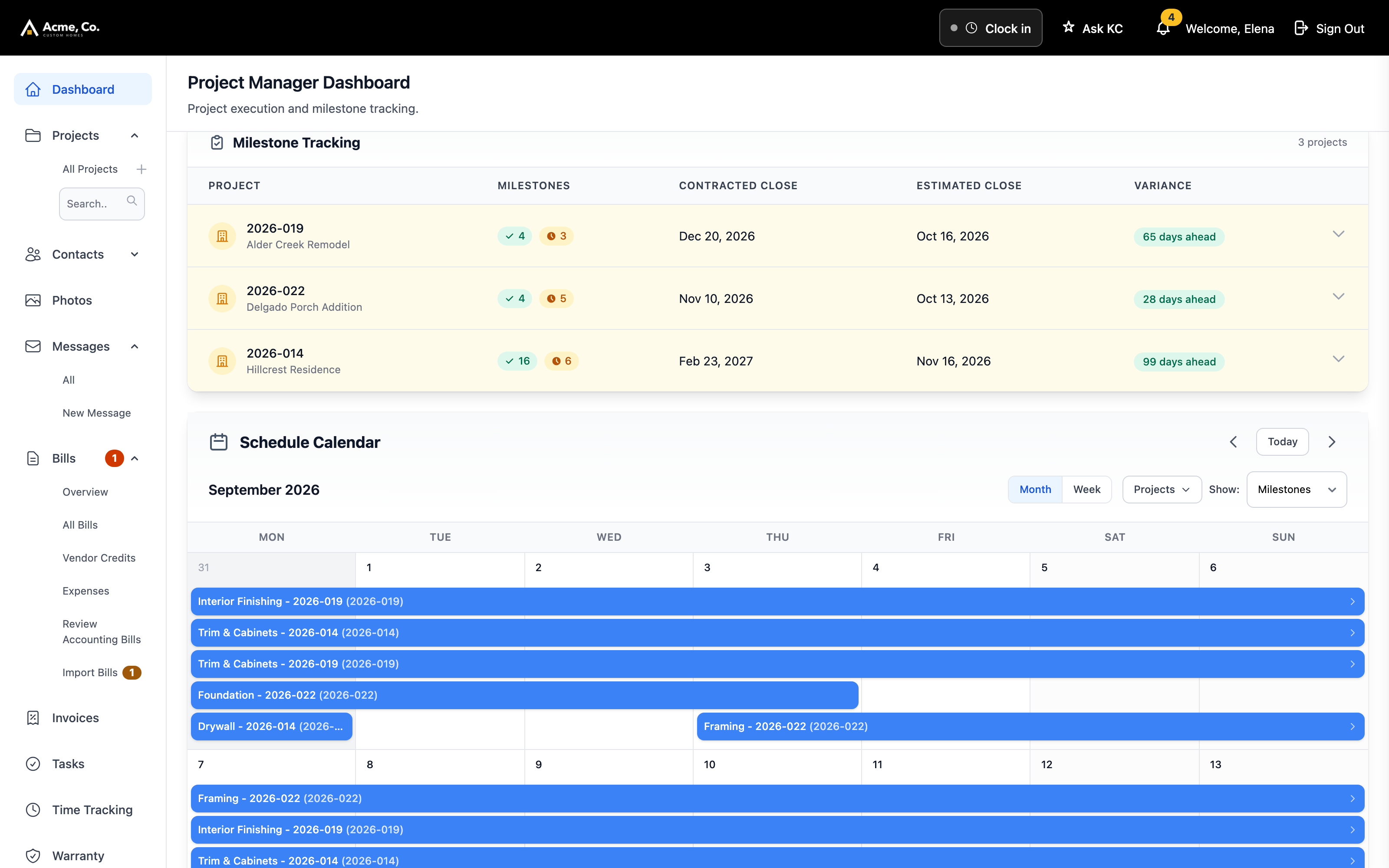Screen dimensions: 1389x868
Task: Click the Acme Co. logo
Action: click(x=60, y=27)
